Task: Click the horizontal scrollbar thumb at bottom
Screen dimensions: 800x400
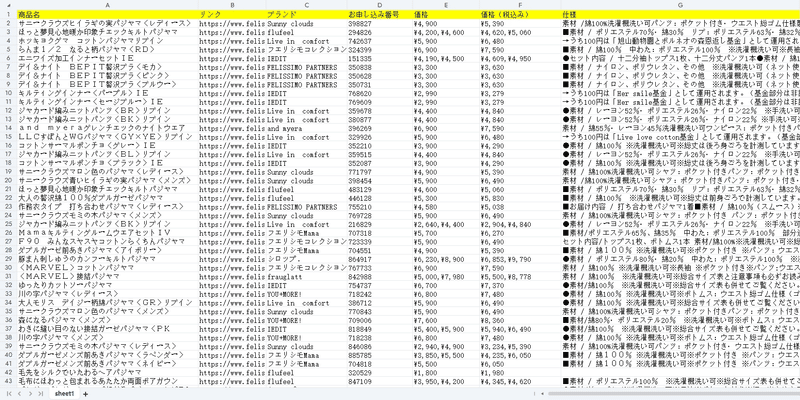Action: pos(673,394)
